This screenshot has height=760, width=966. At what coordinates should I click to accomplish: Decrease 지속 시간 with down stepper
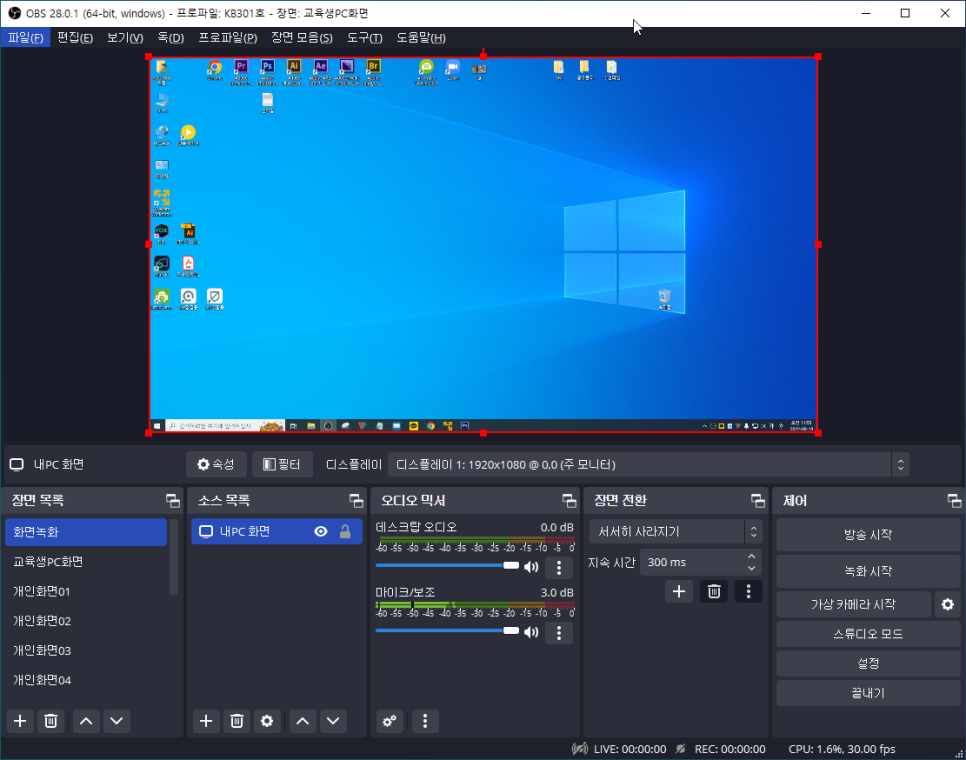(752, 568)
